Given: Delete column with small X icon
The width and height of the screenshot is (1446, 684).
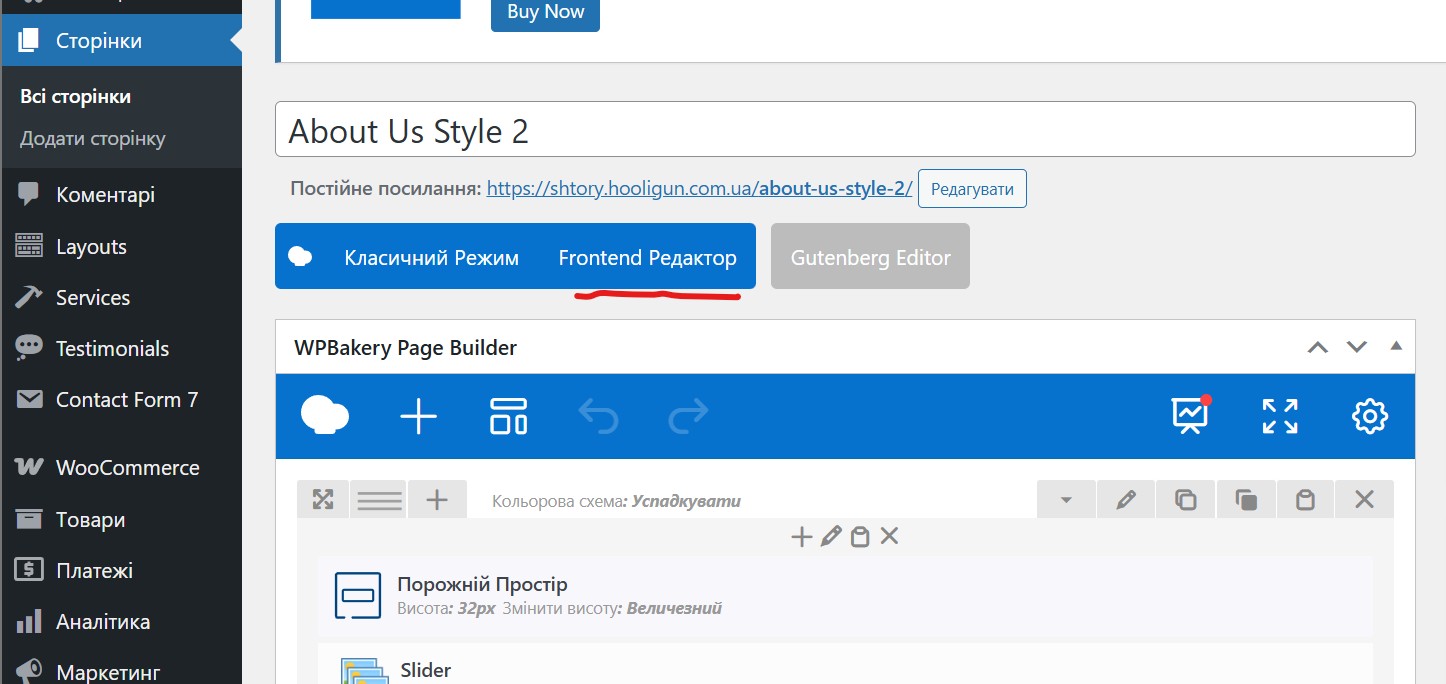Looking at the screenshot, I should [x=889, y=537].
